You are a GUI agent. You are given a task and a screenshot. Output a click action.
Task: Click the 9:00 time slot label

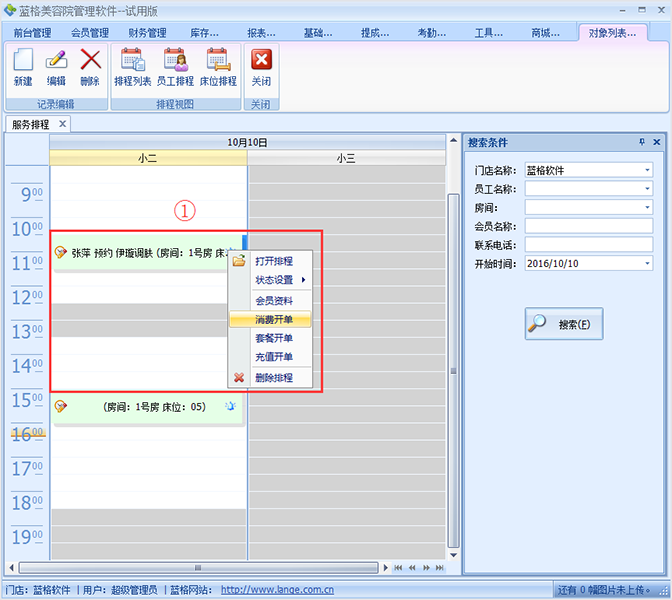[32, 194]
